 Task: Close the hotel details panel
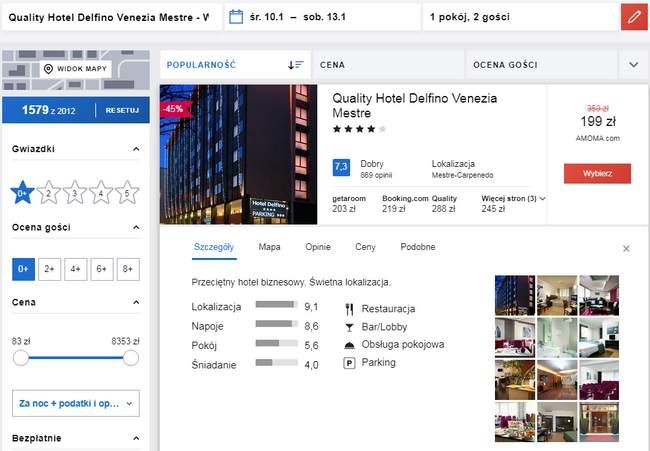626,248
